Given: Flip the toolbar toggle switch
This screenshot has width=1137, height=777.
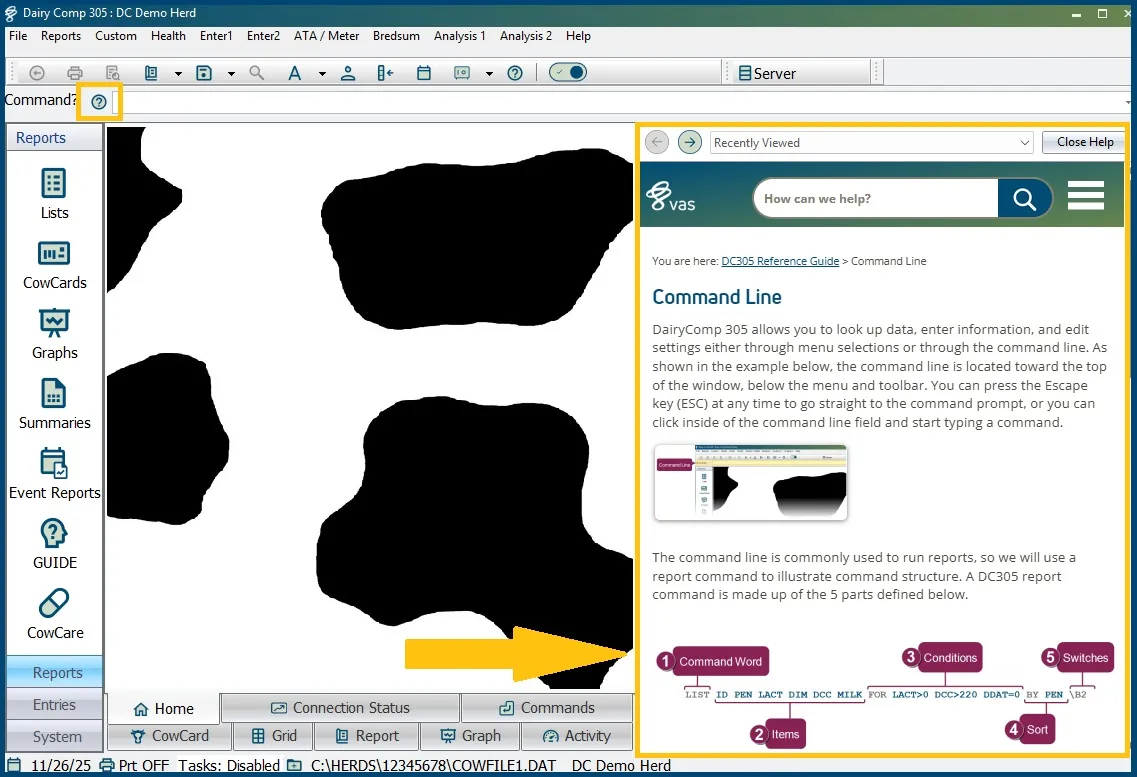Looking at the screenshot, I should [568, 72].
